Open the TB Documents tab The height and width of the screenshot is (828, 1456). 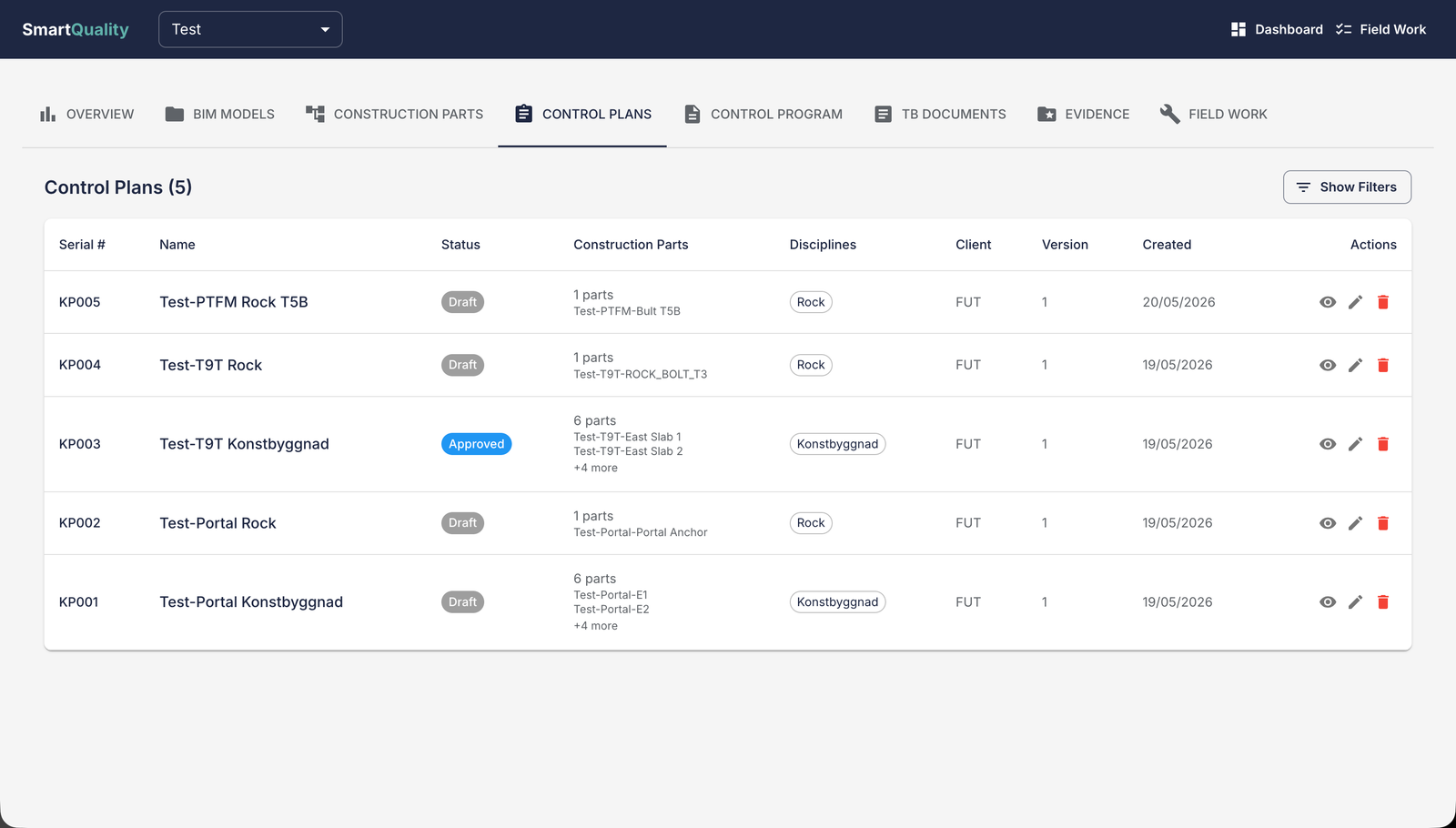940,114
